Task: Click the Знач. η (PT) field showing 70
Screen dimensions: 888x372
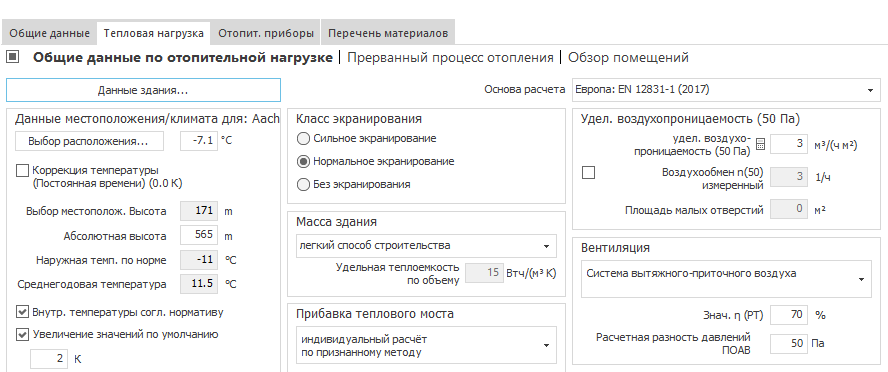Action: pos(789,315)
